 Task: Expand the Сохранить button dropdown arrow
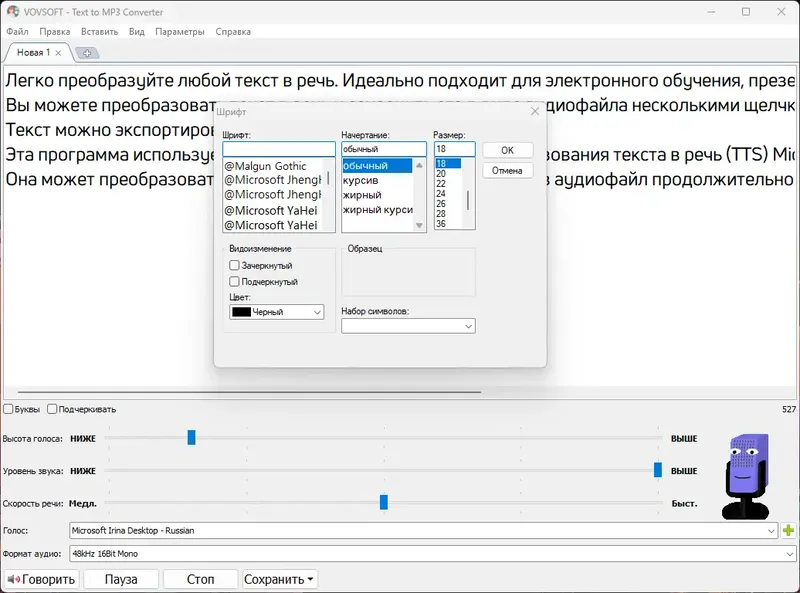pyautogui.click(x=310, y=579)
